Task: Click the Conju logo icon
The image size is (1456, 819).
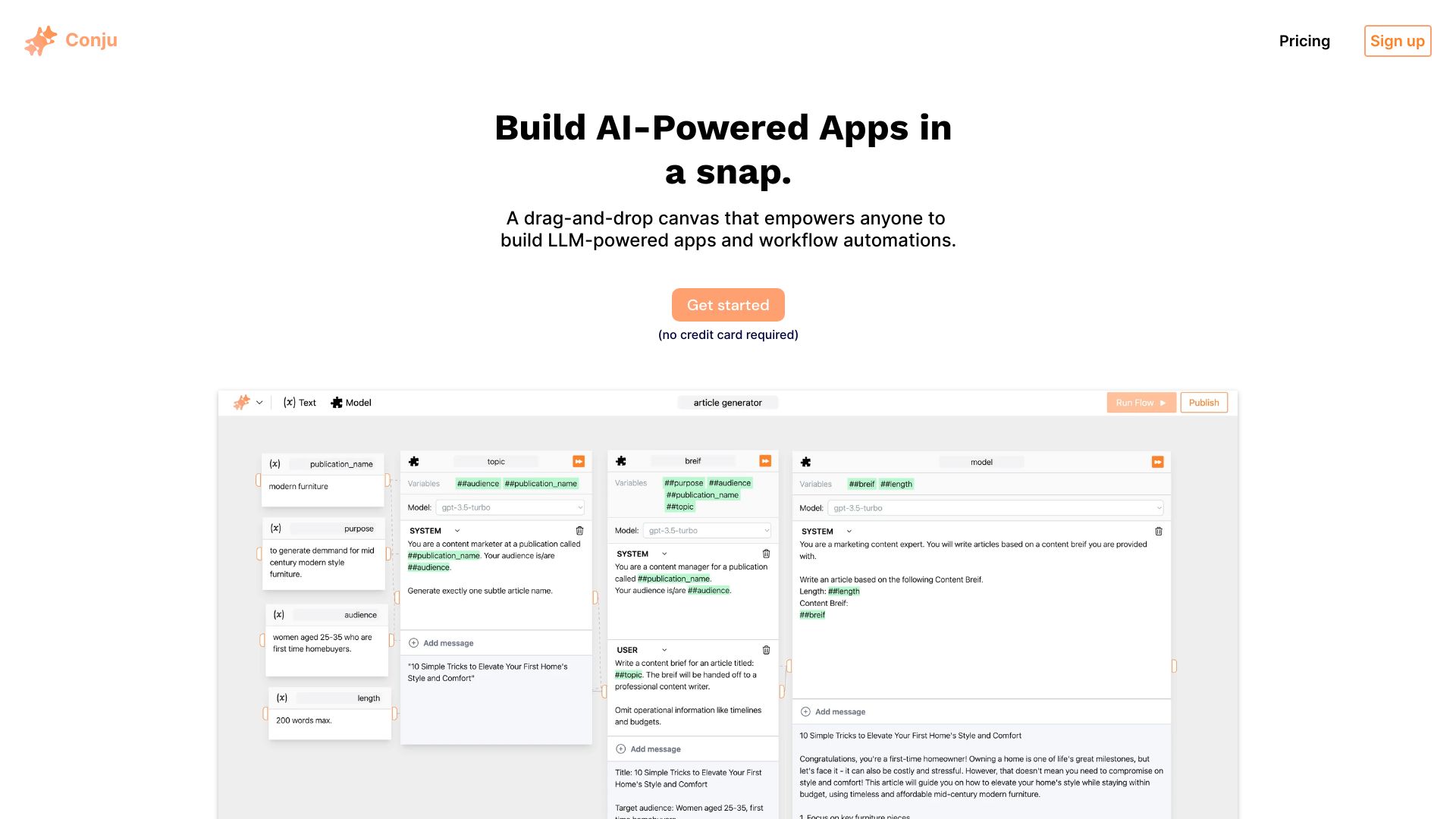Action: click(37, 40)
